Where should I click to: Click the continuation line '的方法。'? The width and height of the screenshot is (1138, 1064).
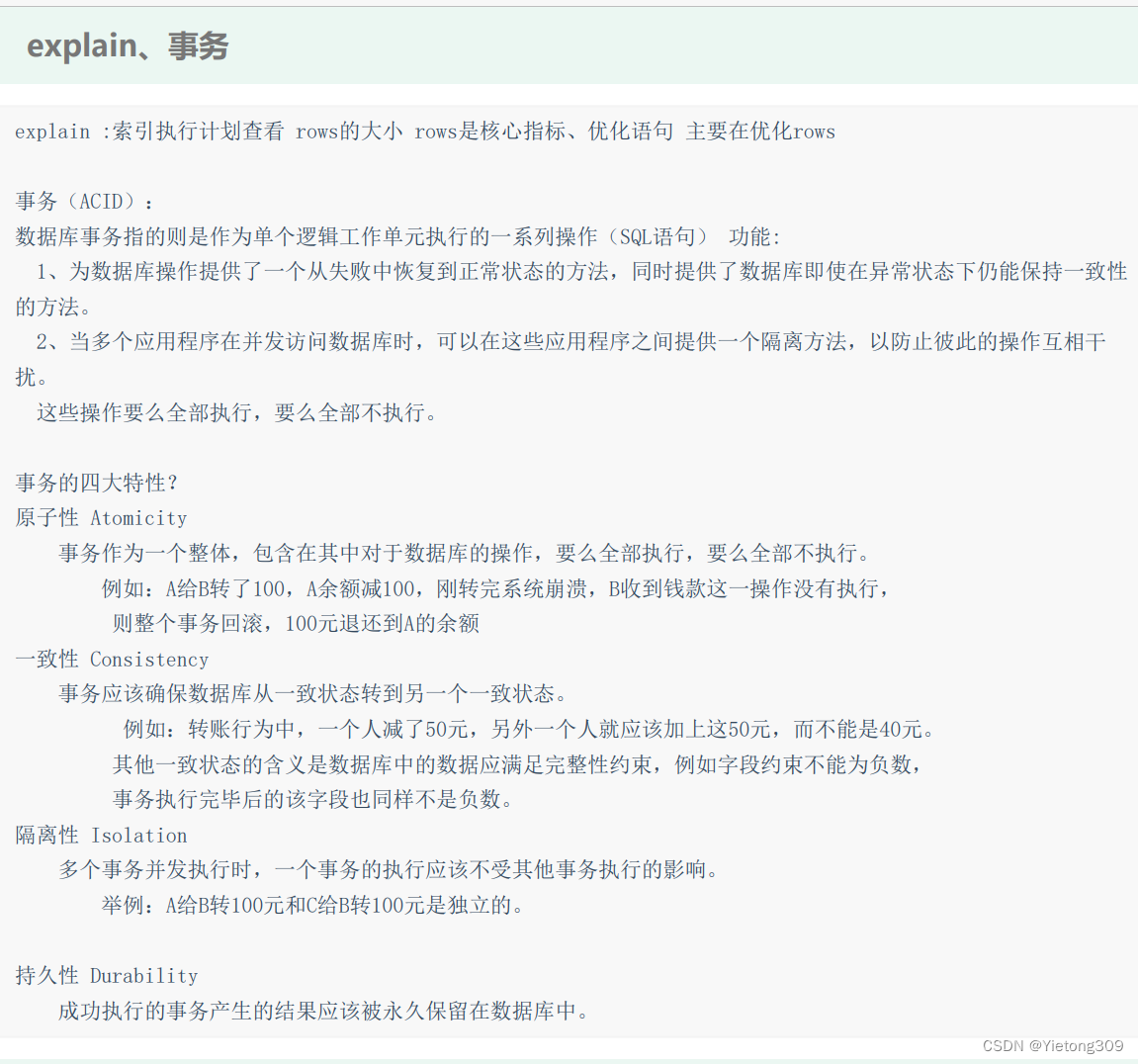click(53, 307)
